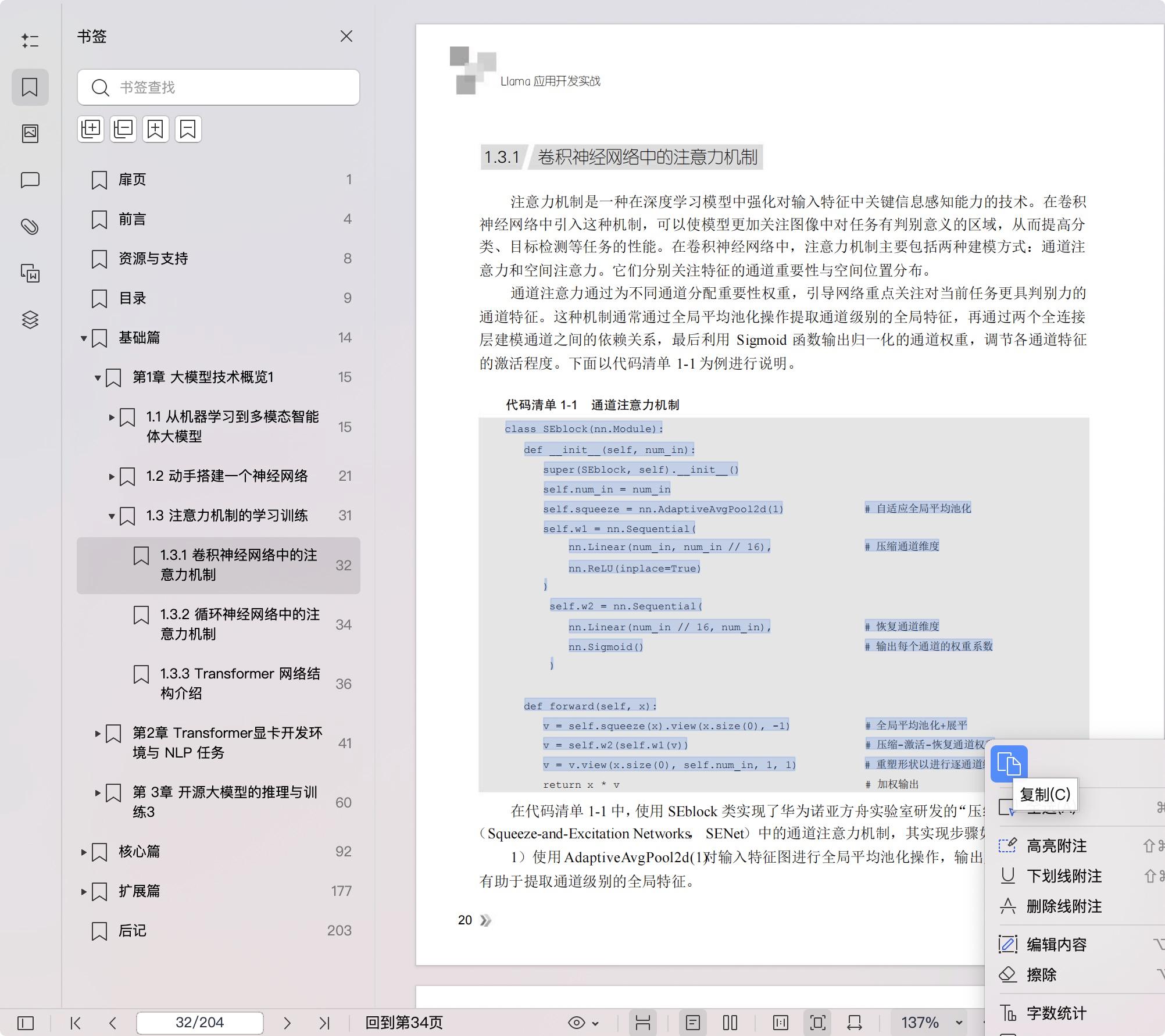Click the last-page navigation button
The width and height of the screenshot is (1165, 1036).
[323, 1022]
